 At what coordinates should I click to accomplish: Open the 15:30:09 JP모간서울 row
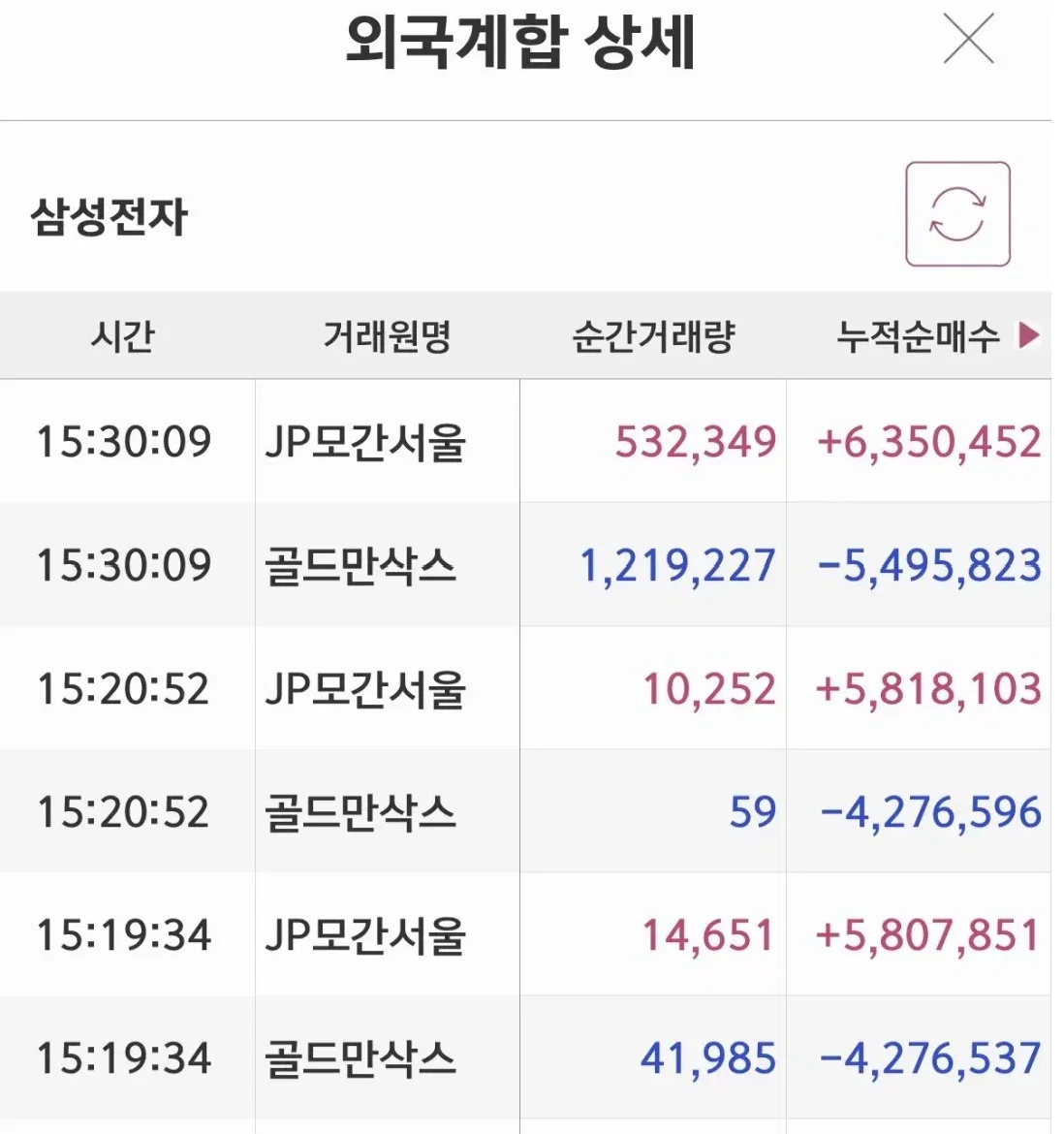pyautogui.click(x=525, y=441)
